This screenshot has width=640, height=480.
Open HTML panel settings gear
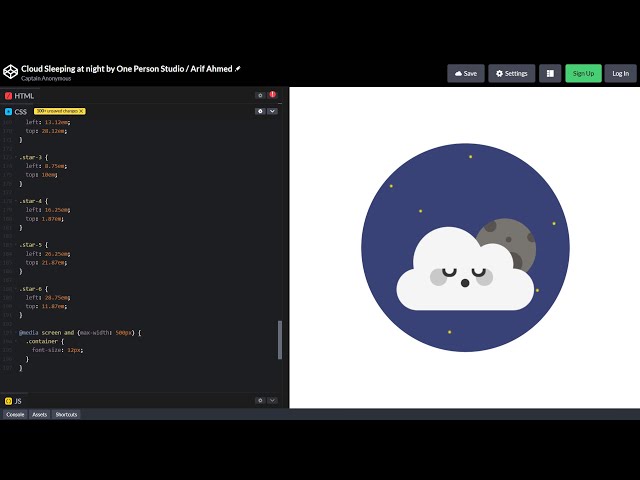(x=260, y=96)
